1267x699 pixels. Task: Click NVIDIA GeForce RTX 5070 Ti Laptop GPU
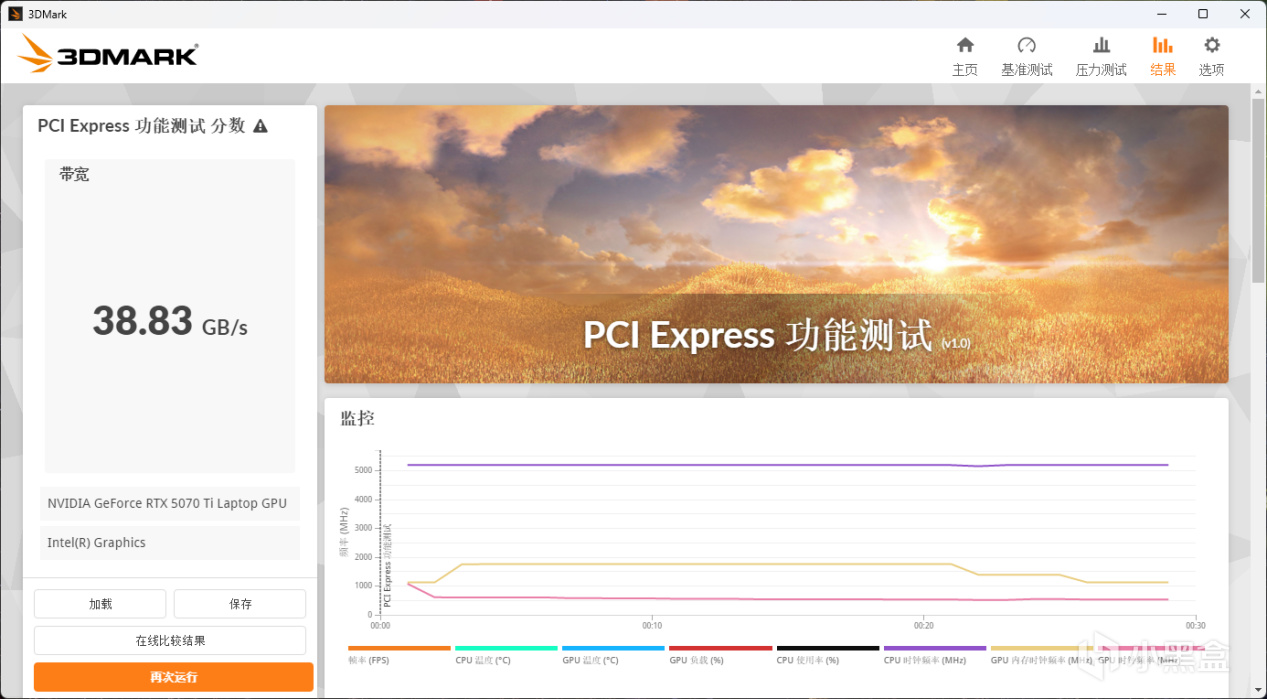pos(170,503)
